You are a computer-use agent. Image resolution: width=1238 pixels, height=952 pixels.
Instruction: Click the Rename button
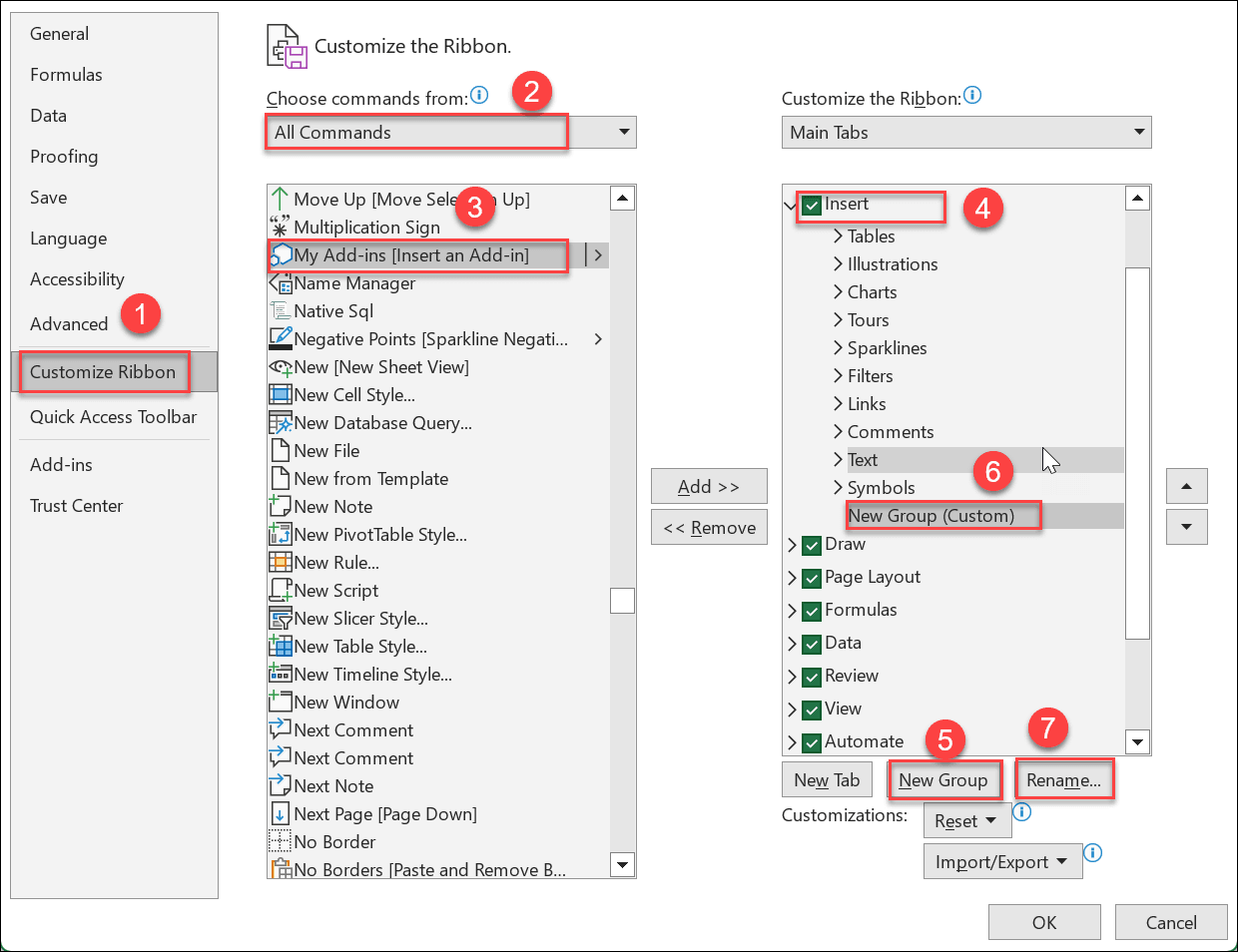coord(1064,779)
